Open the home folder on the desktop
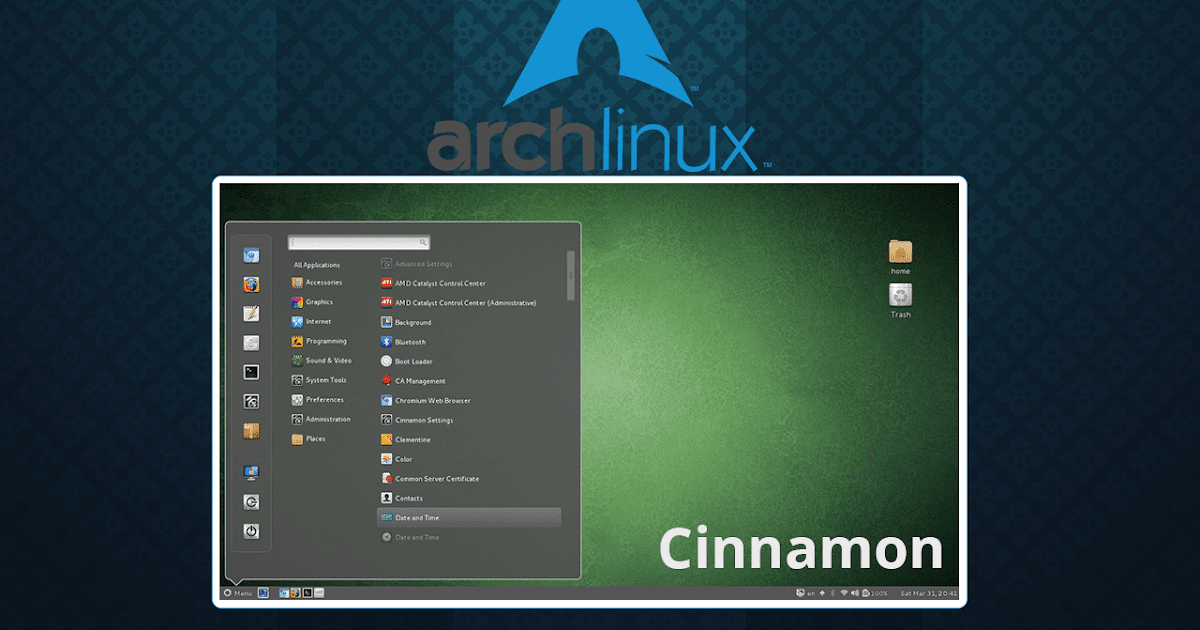 (x=899, y=253)
